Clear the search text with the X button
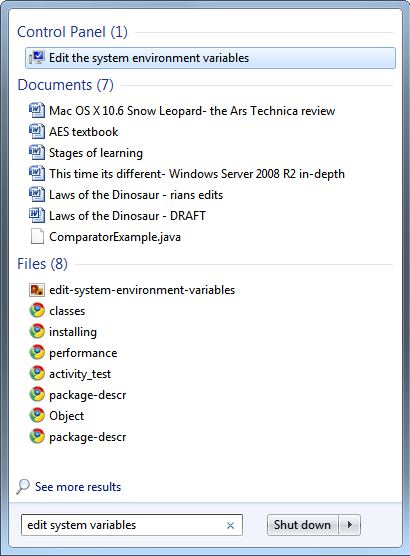410x556 pixels. [230, 526]
